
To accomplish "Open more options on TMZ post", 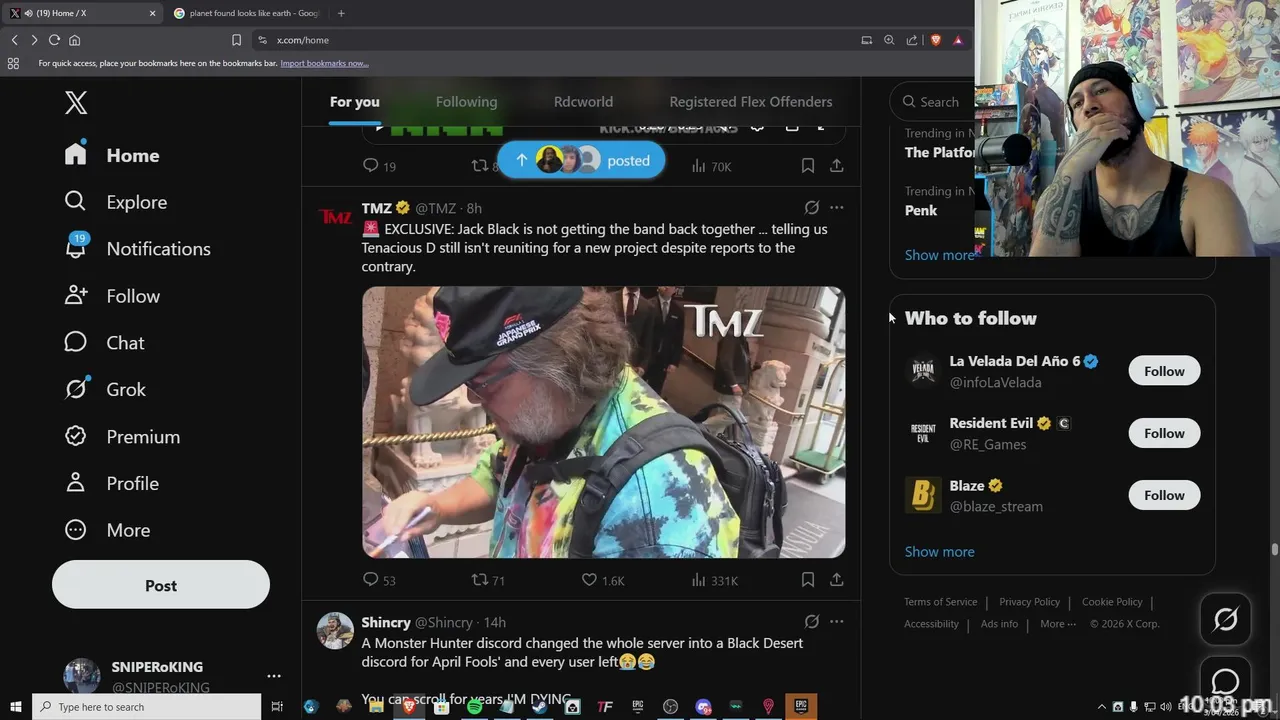I will (x=837, y=208).
